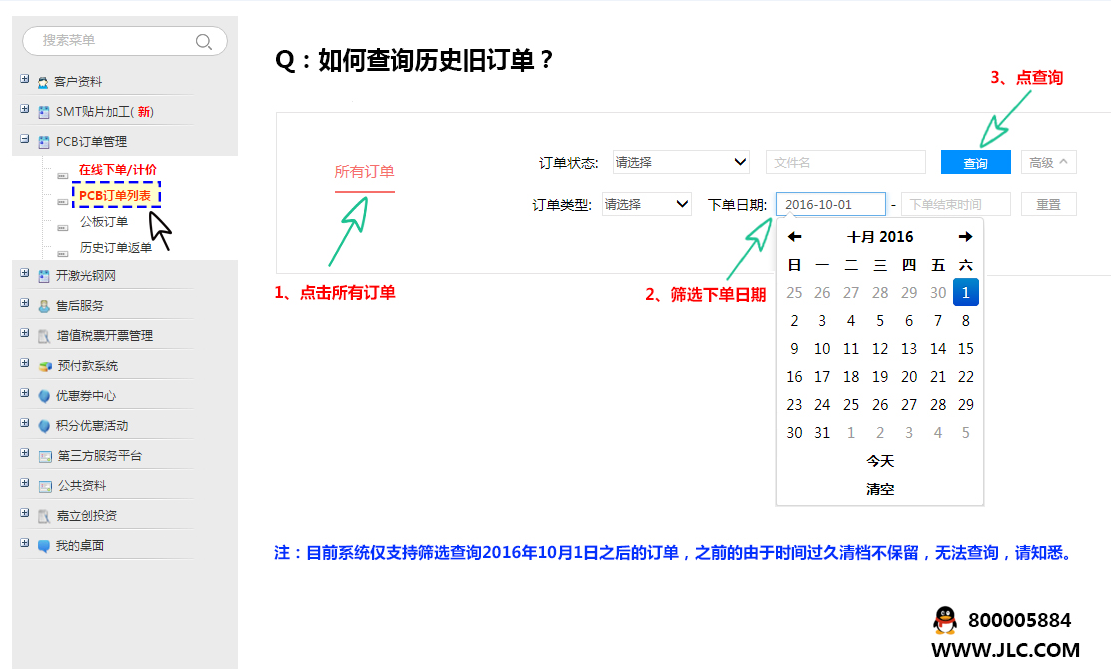Image resolution: width=1111 pixels, height=669 pixels.
Task: Open the 订单类型 dropdown
Action: [x=646, y=204]
